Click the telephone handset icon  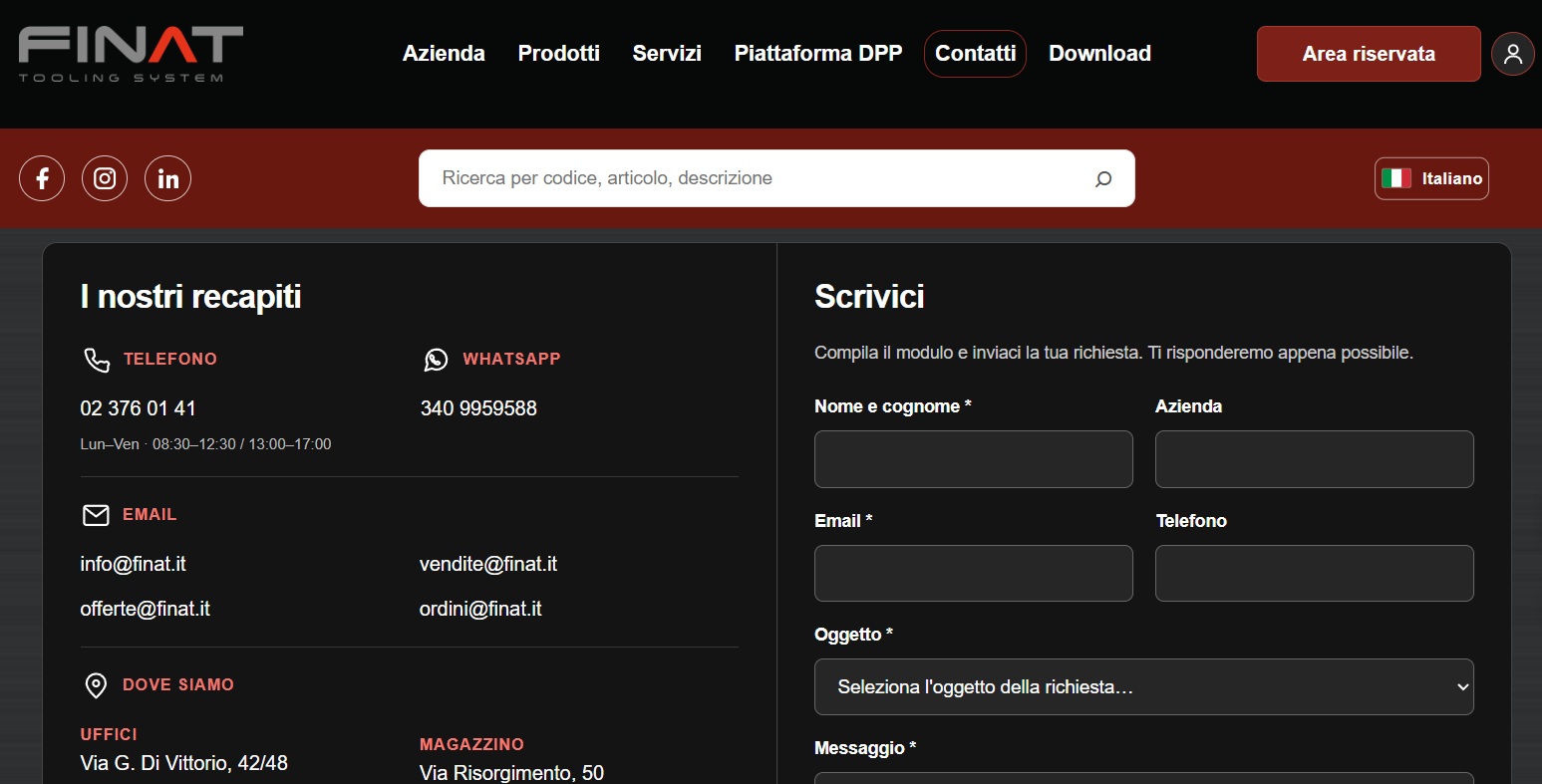(96, 360)
